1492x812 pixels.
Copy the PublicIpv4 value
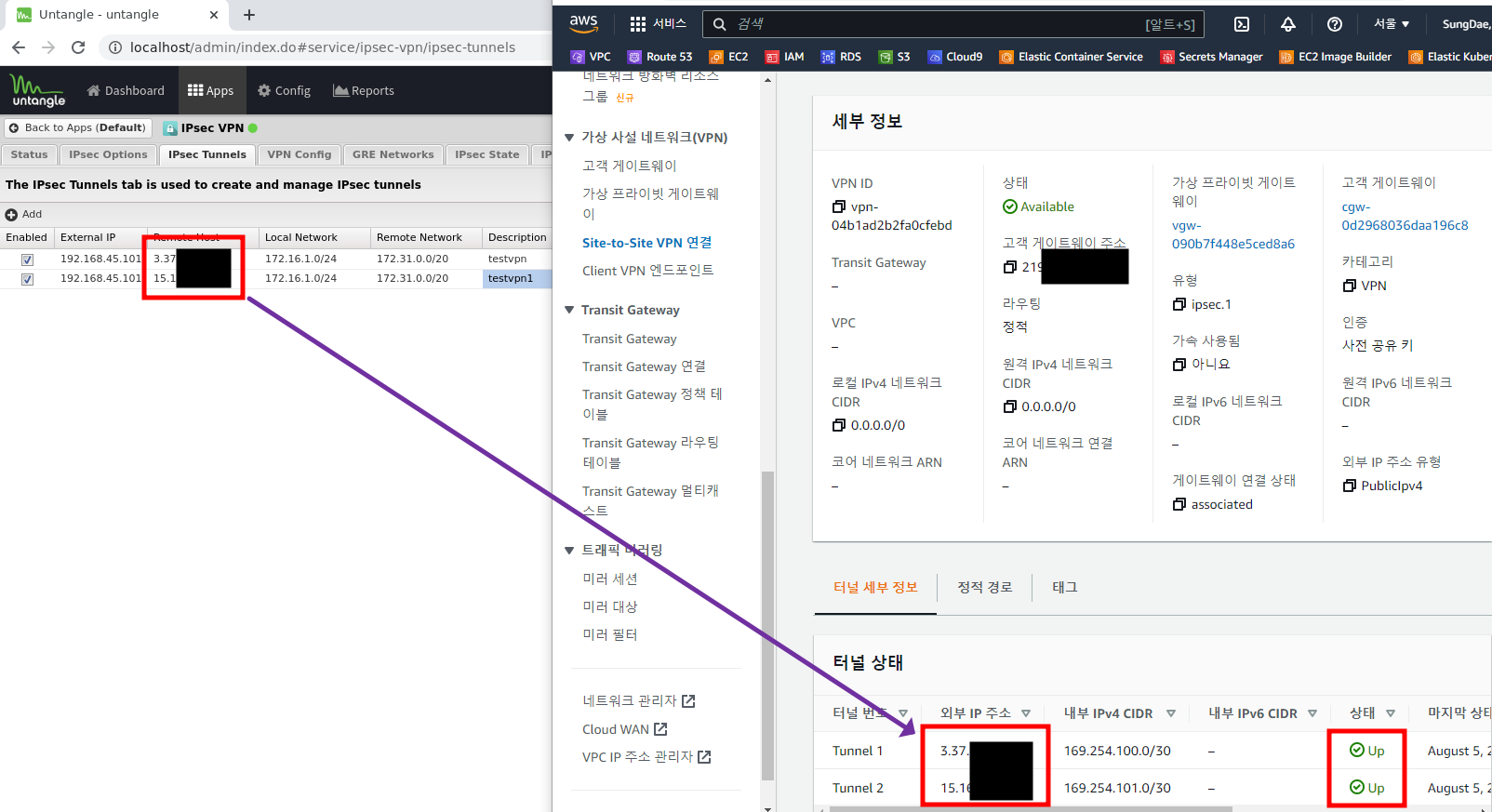click(1349, 486)
